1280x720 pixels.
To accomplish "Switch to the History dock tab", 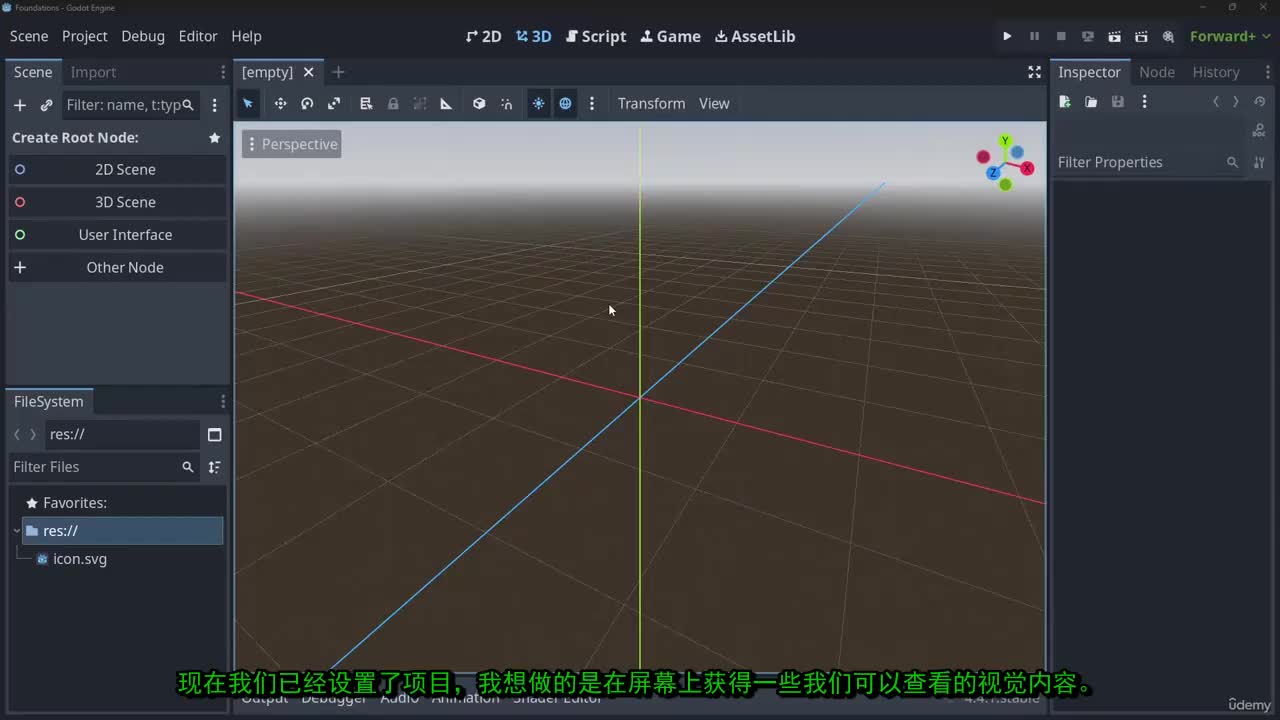I will 1216,72.
